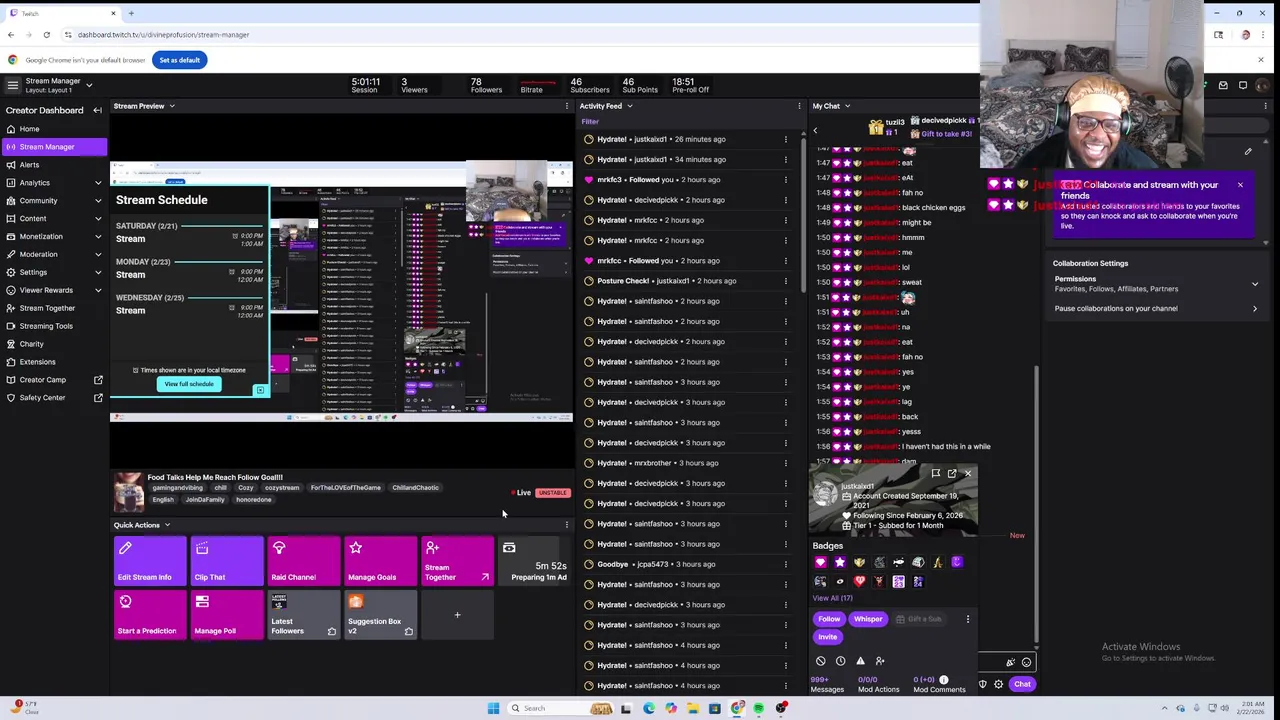Select Stream Manager in the sidebar
1280x720 pixels.
pyautogui.click(x=55, y=147)
